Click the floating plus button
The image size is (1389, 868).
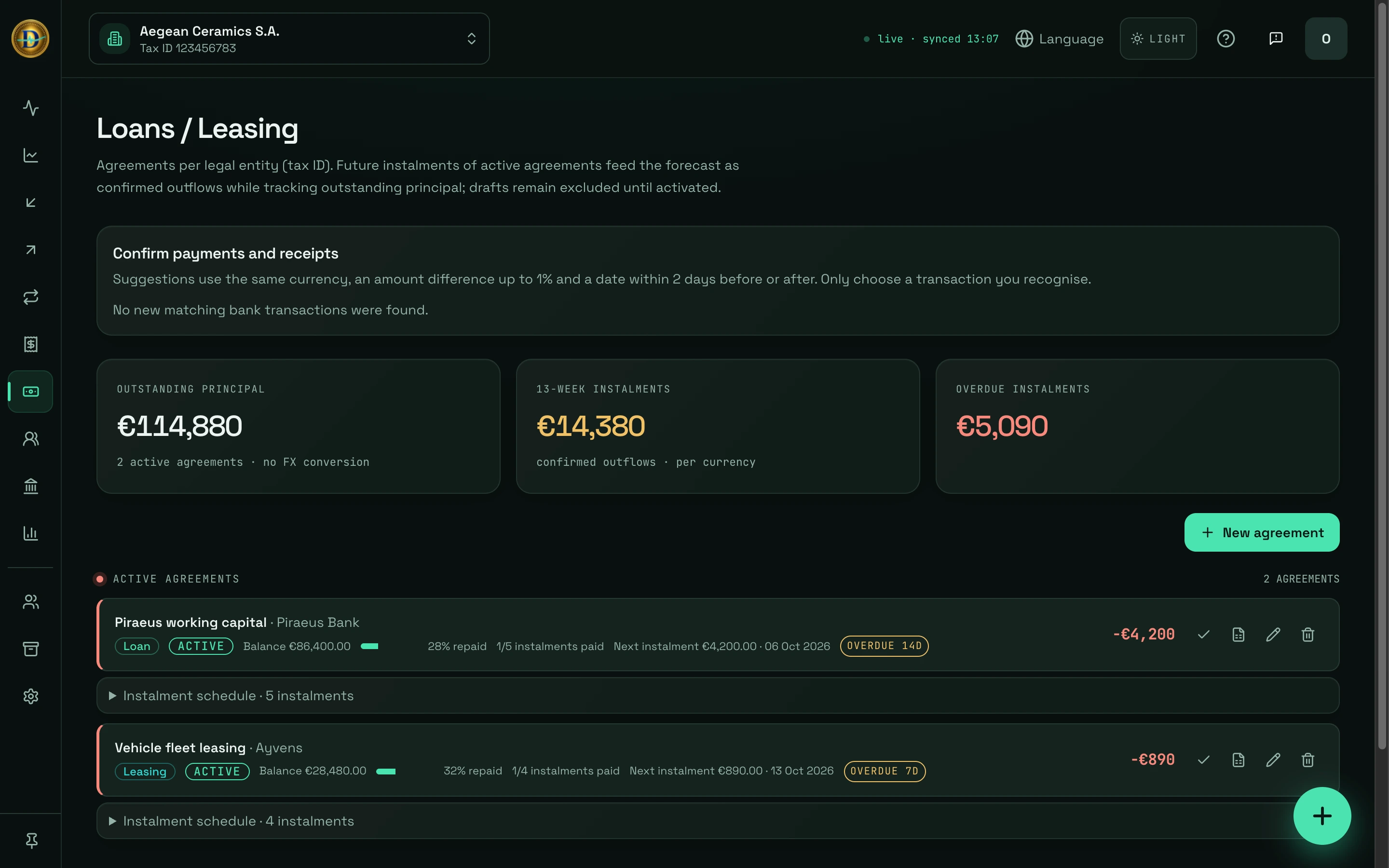pyautogui.click(x=1322, y=816)
